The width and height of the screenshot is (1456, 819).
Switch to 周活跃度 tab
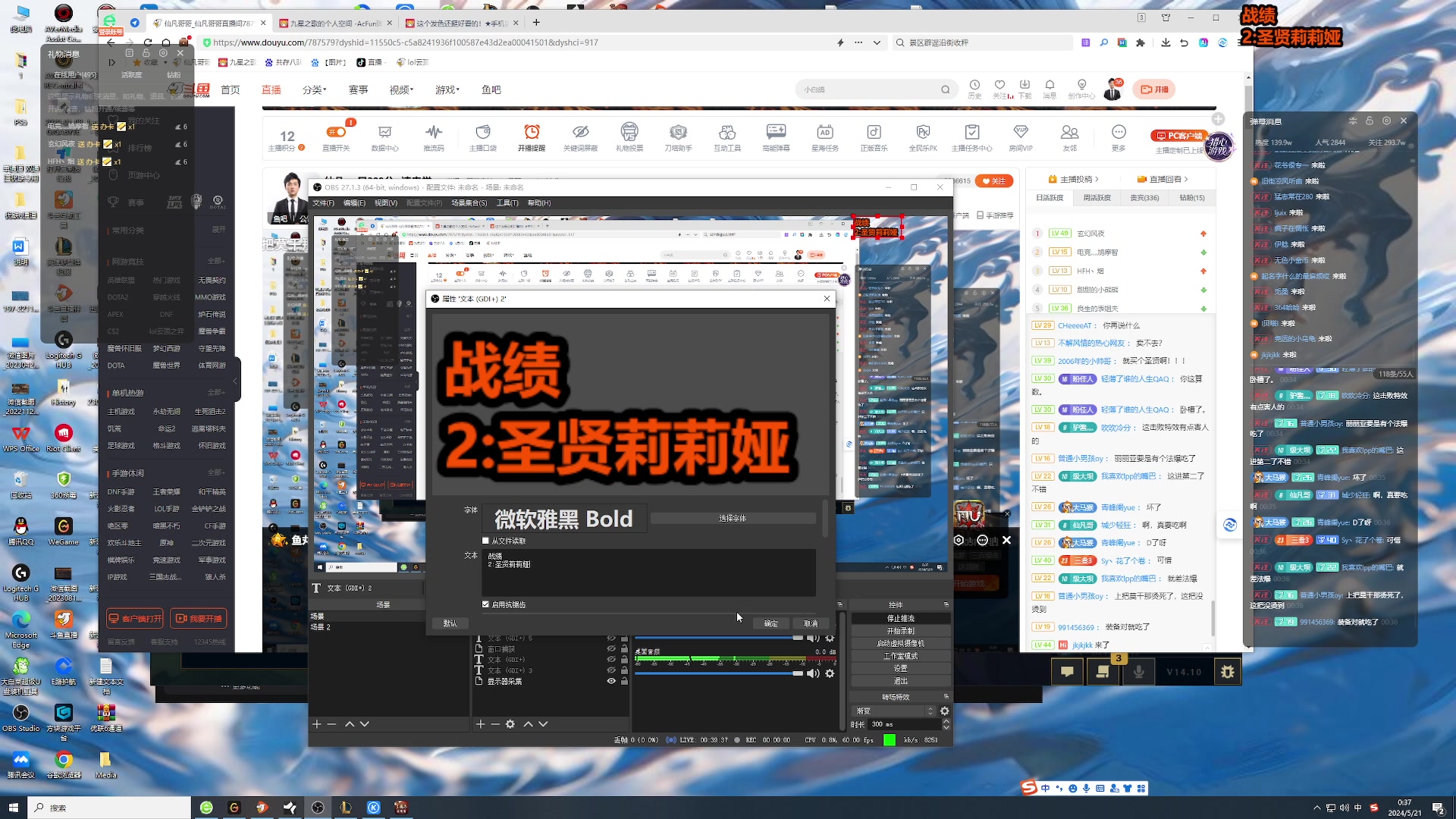click(1097, 198)
